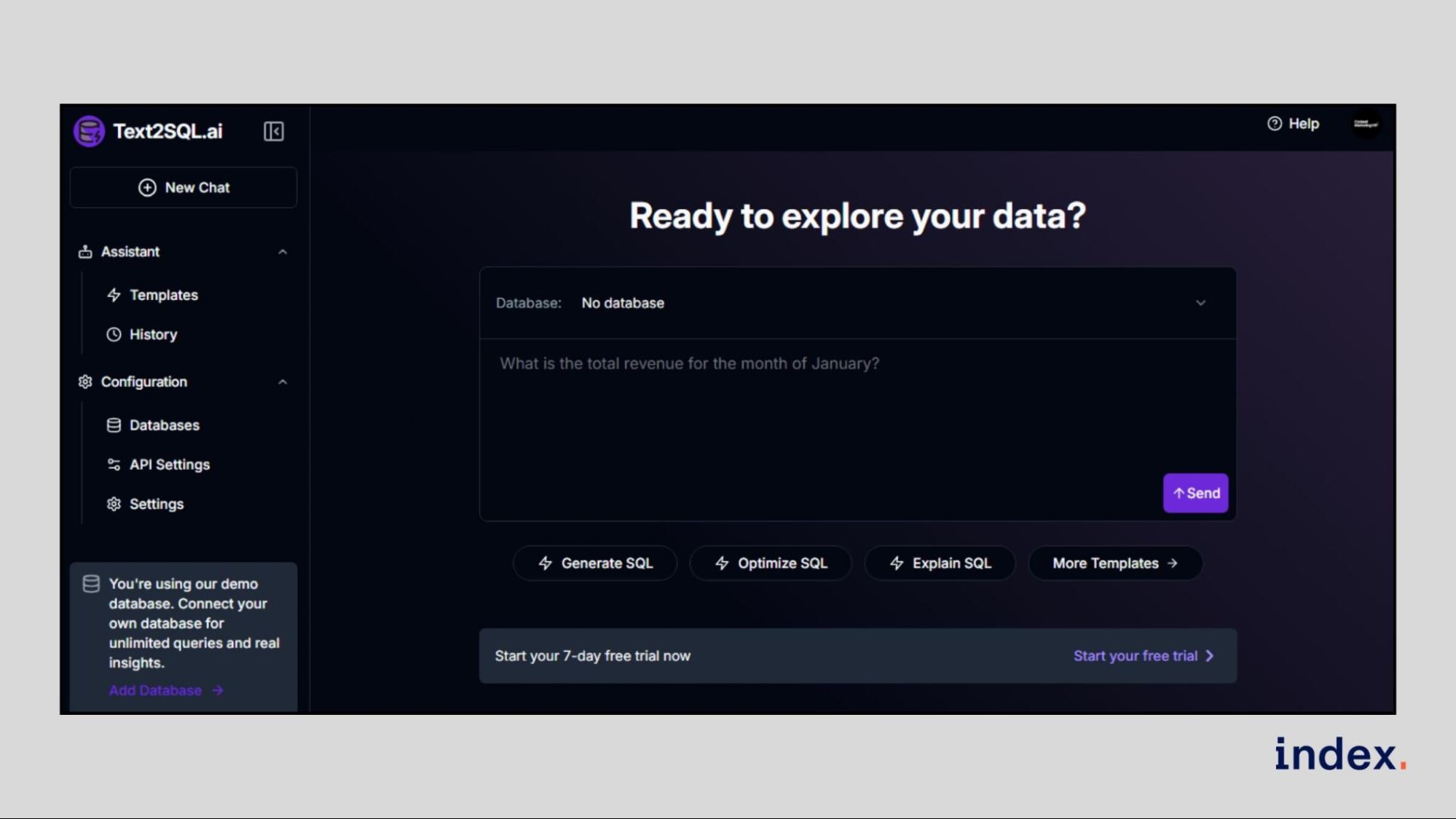Click the database icon in the demo notice

[91, 584]
